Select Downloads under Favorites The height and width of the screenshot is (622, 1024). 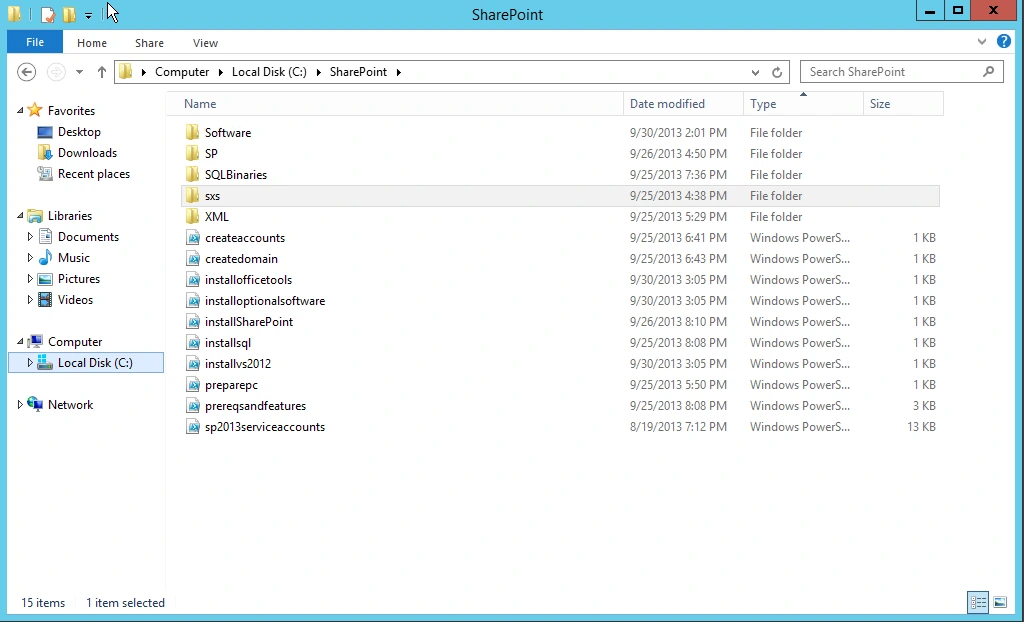pyautogui.click(x=87, y=153)
